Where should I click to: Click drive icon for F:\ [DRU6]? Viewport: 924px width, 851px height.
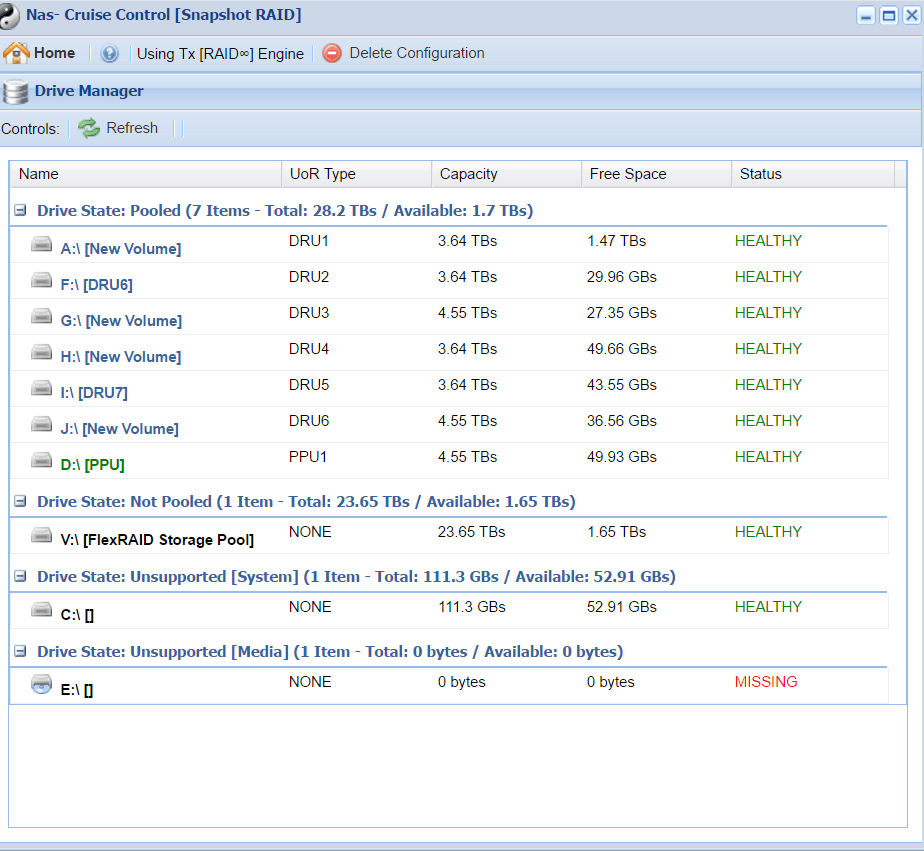click(x=41, y=279)
